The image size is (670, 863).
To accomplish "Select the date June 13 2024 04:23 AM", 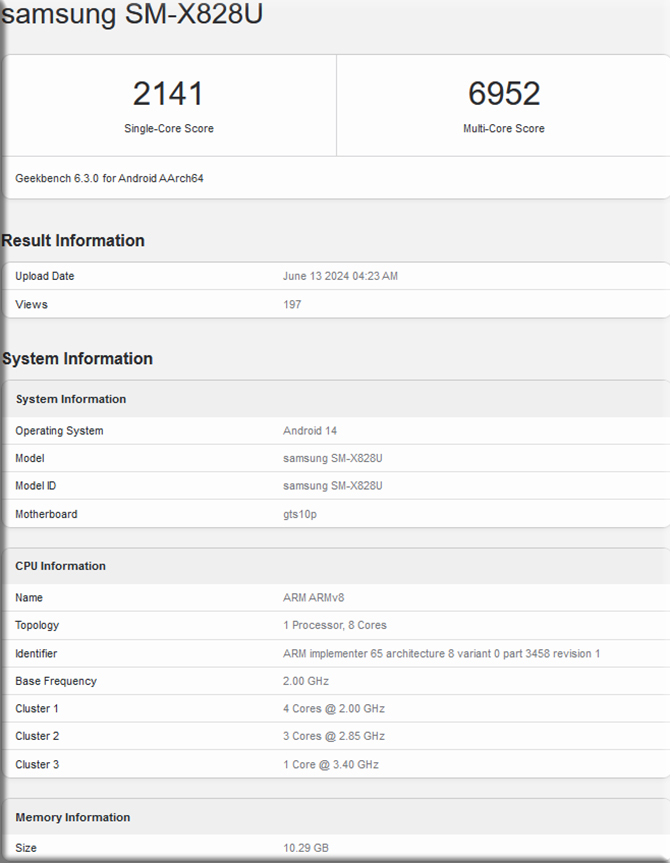I will [340, 276].
